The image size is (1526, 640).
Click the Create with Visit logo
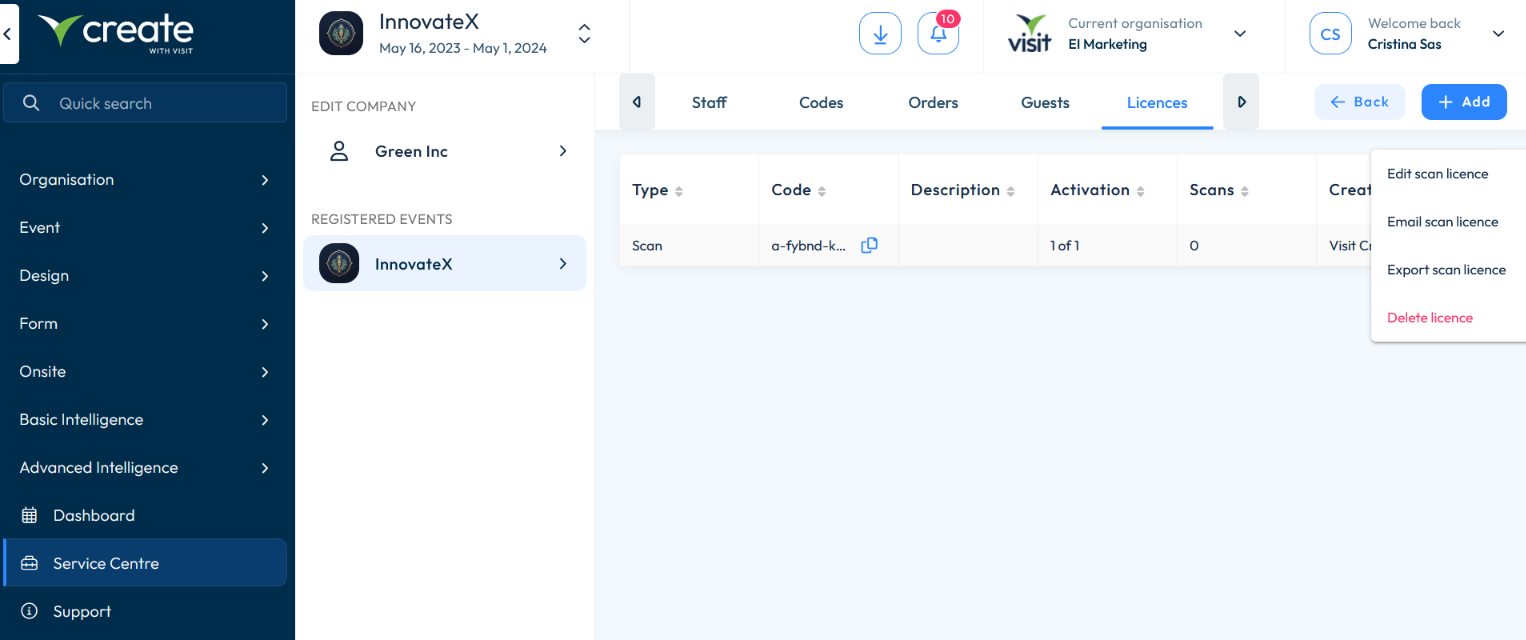coord(115,31)
